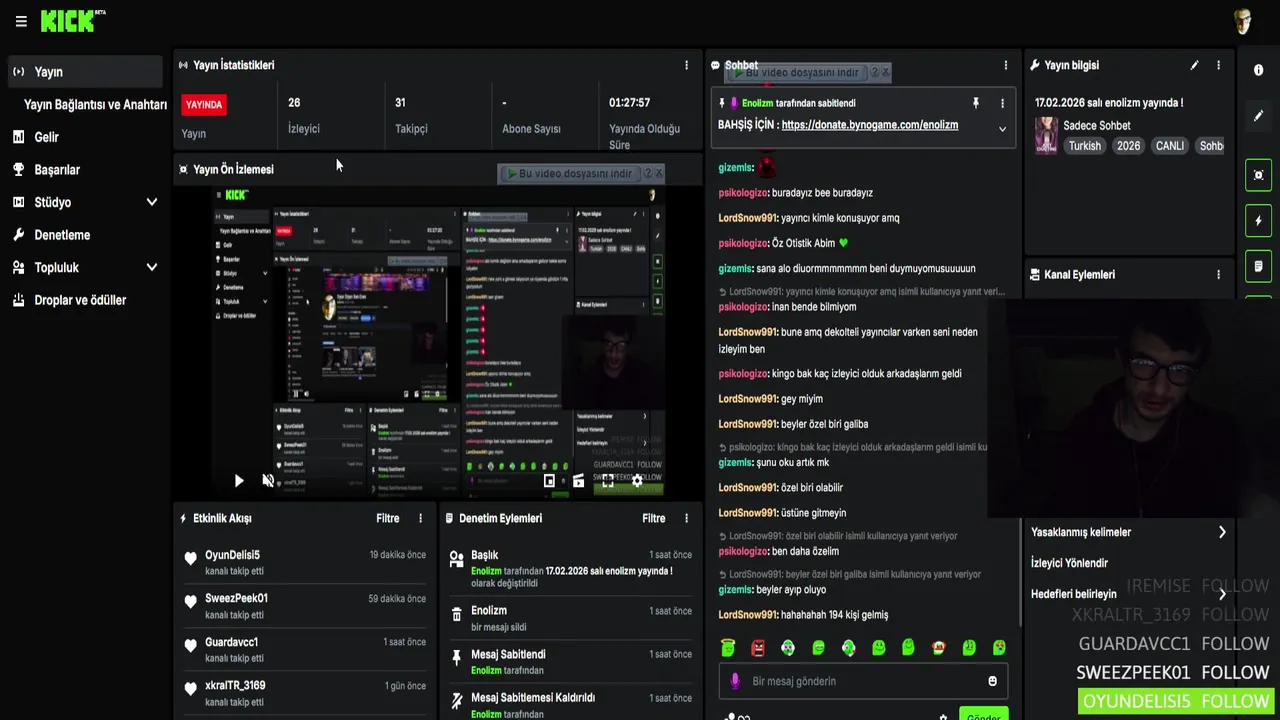This screenshot has width=1280, height=720.
Task: Enter fullscreen in the preview player
Action: pyautogui.click(x=607, y=481)
